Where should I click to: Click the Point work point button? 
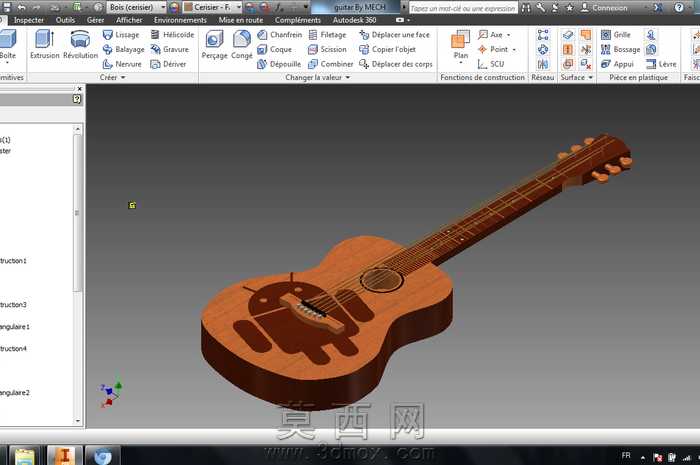493,49
